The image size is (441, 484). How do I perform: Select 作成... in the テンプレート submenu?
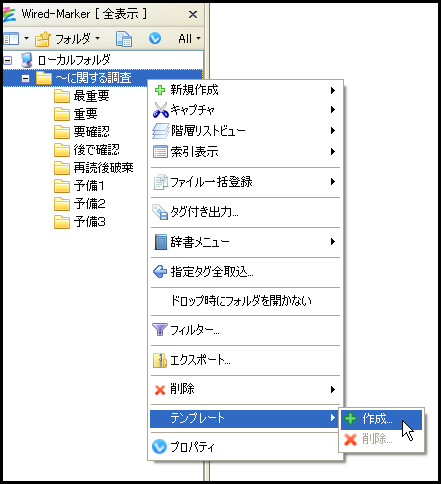pyautogui.click(x=381, y=419)
